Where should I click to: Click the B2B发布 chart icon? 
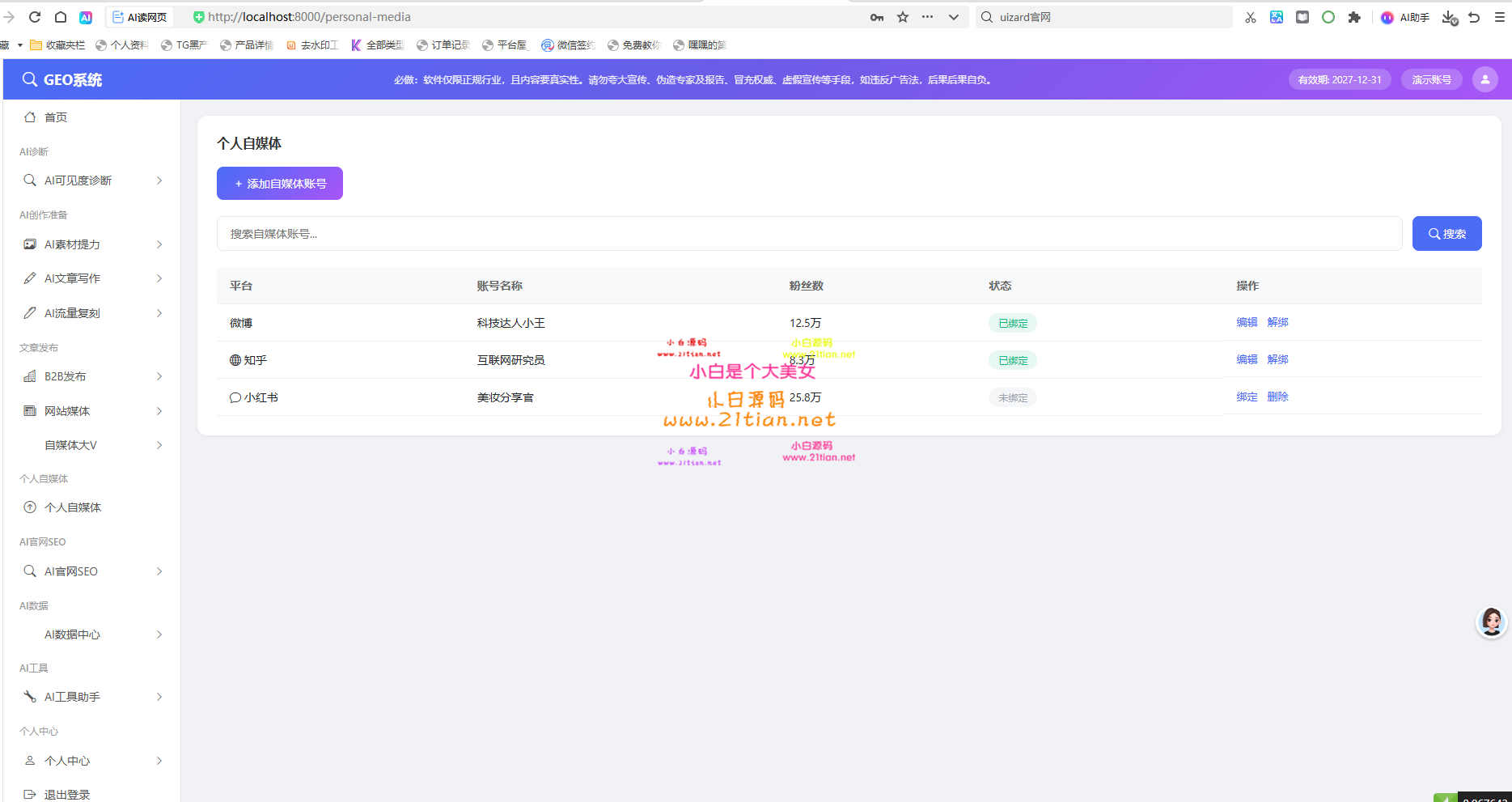30,376
